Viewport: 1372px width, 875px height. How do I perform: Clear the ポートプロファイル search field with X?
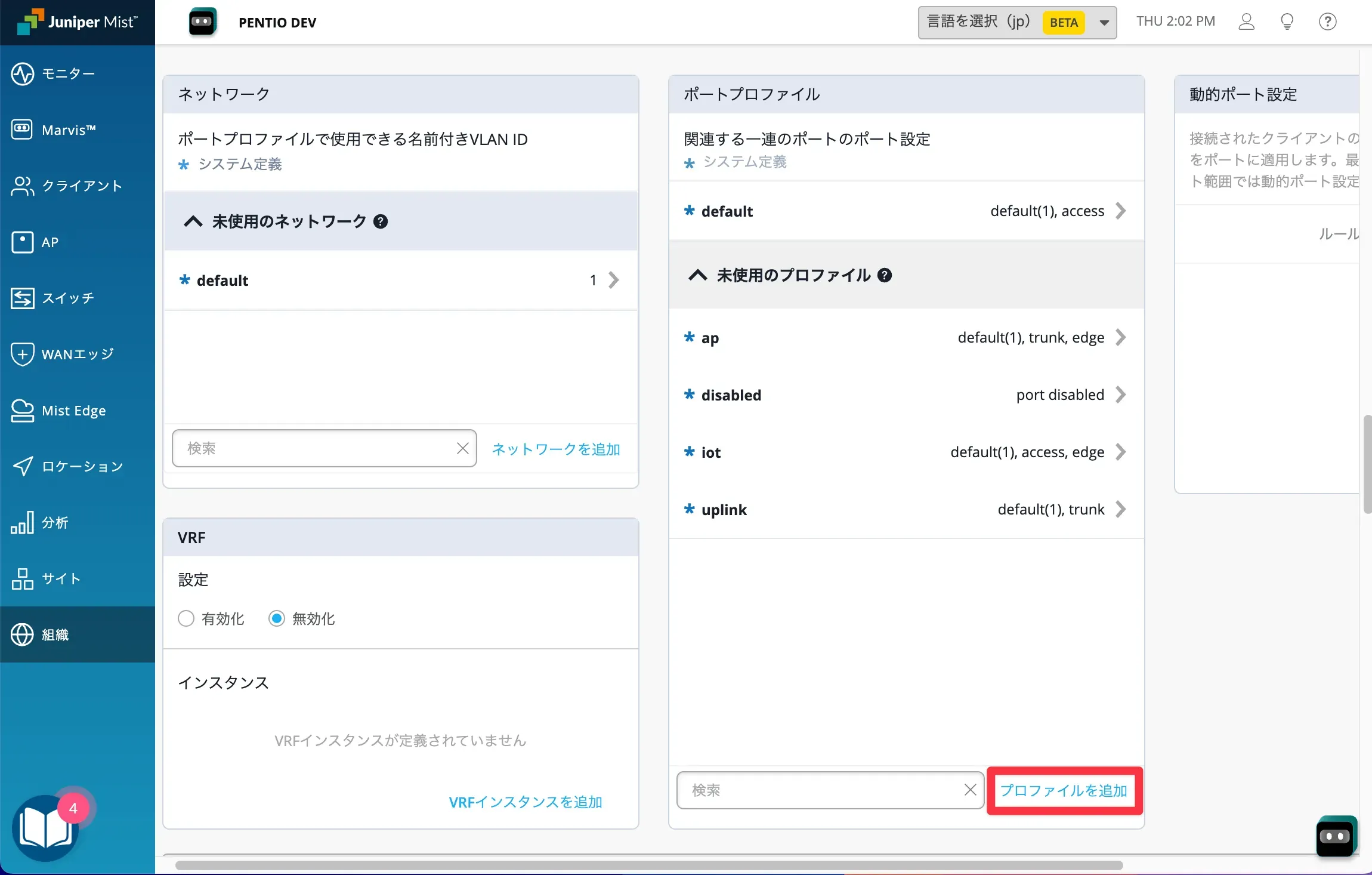pyautogui.click(x=970, y=790)
